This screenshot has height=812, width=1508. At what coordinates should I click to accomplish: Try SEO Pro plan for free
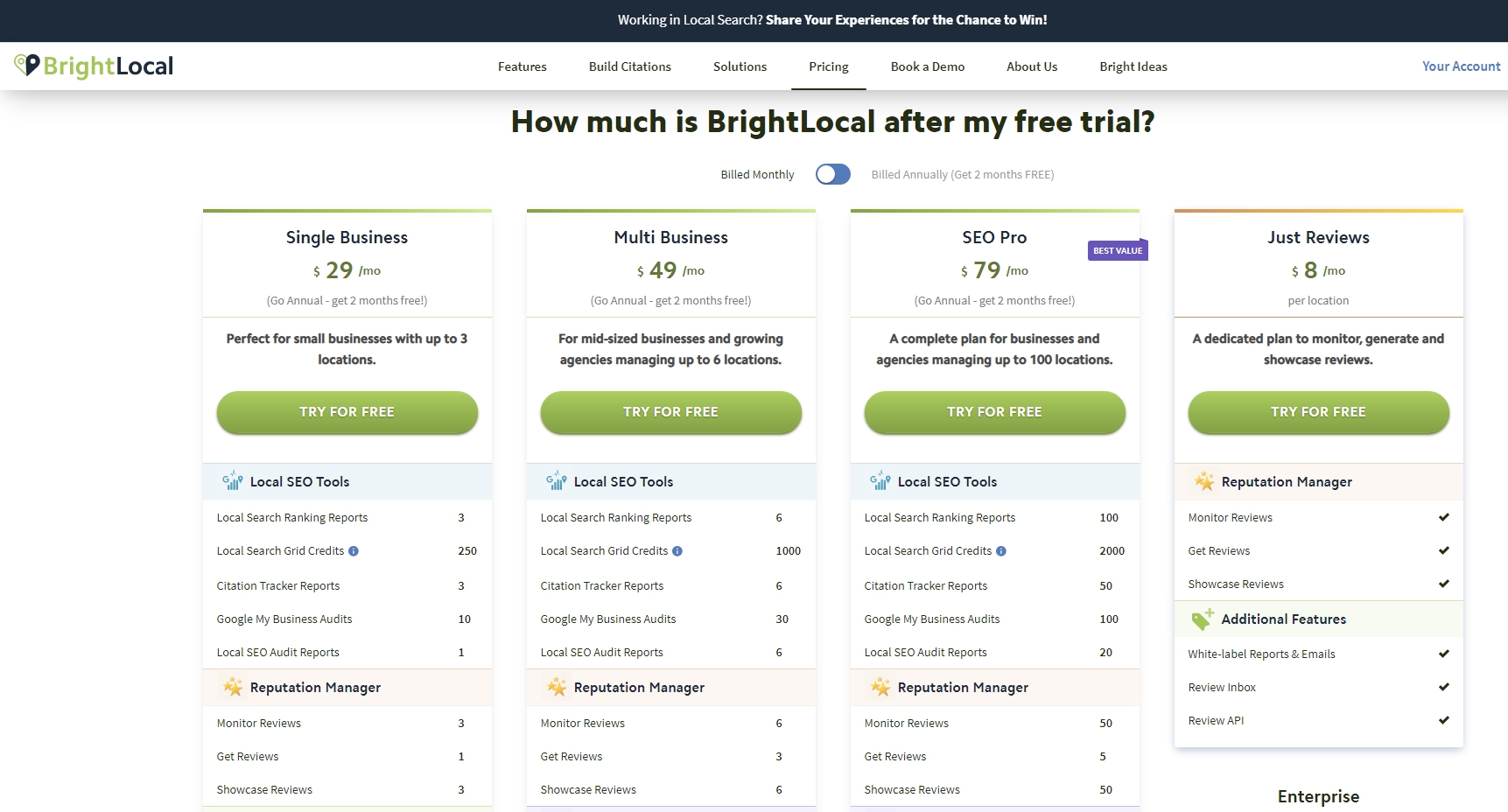995,412
